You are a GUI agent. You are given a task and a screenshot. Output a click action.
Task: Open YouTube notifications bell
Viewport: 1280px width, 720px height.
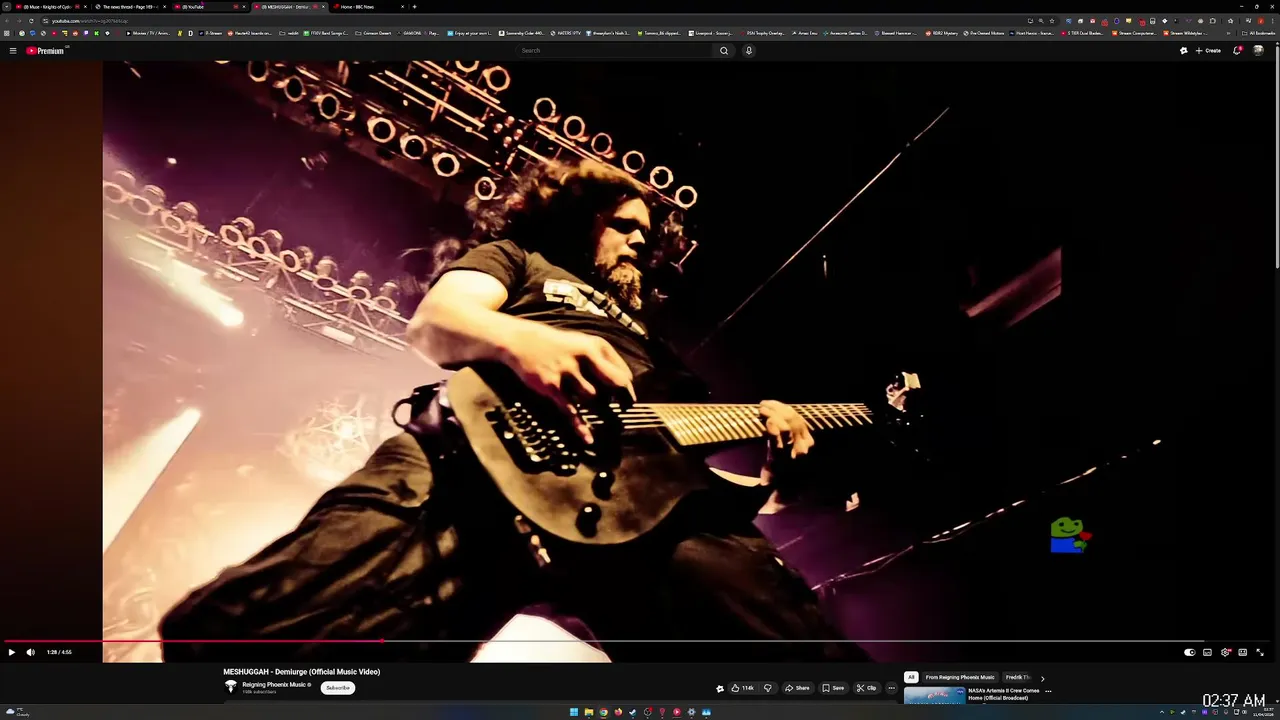click(1237, 50)
